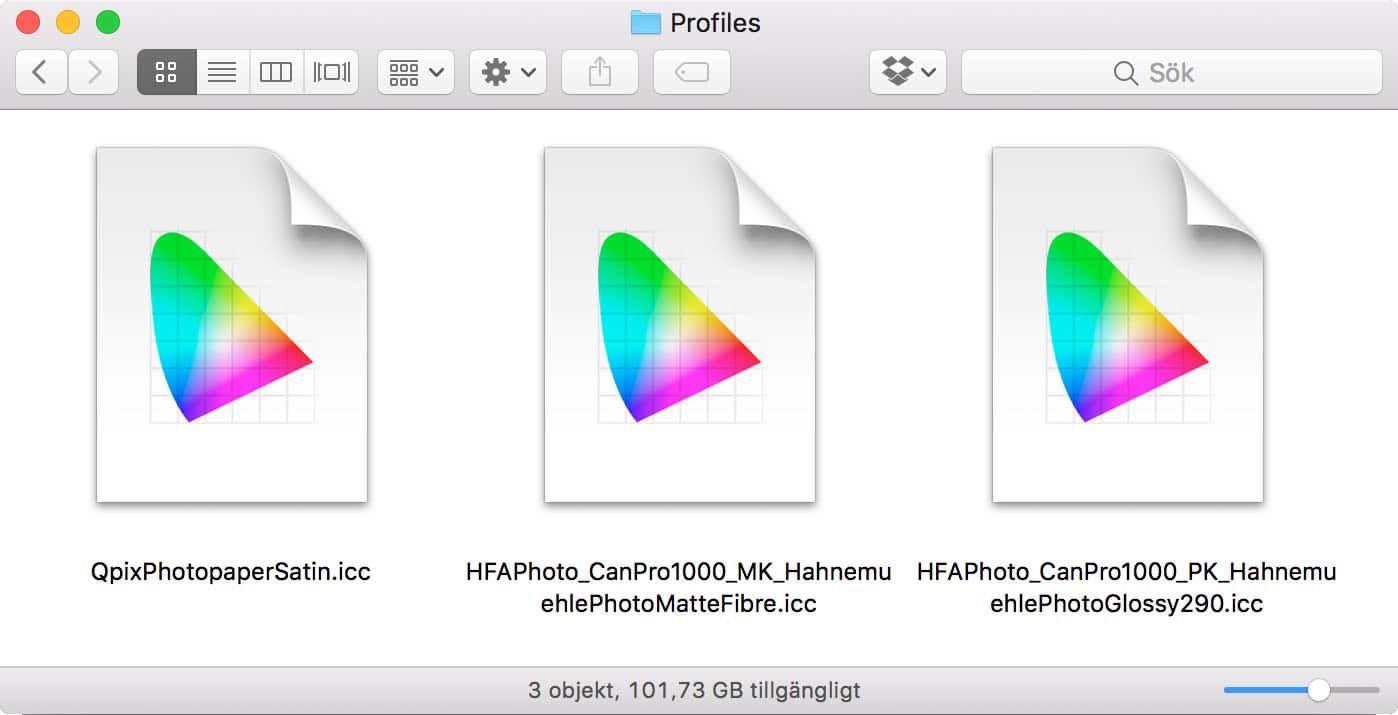Click the icon size slider knob
The image size is (1398, 715).
[x=1319, y=690]
